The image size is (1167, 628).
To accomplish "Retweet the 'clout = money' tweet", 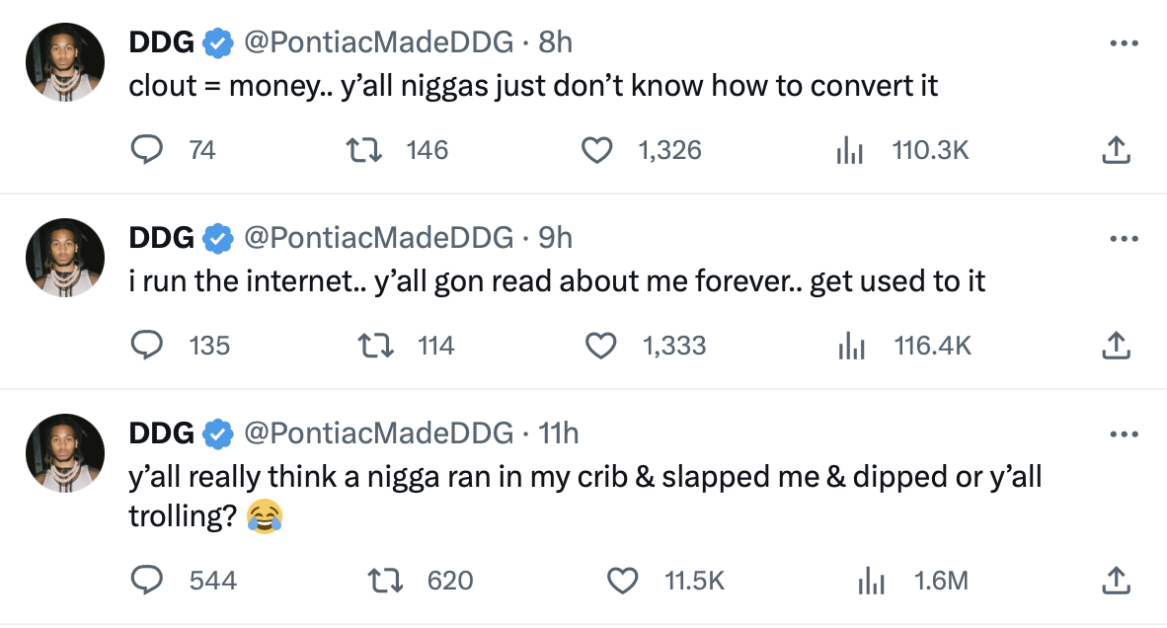I will click(365, 150).
